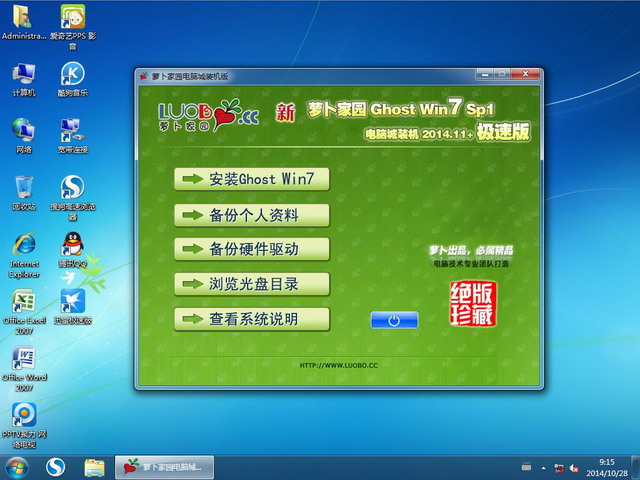Image resolution: width=640 pixels, height=480 pixels.
Task: Click the muted volume tray icon
Action: coord(574,468)
